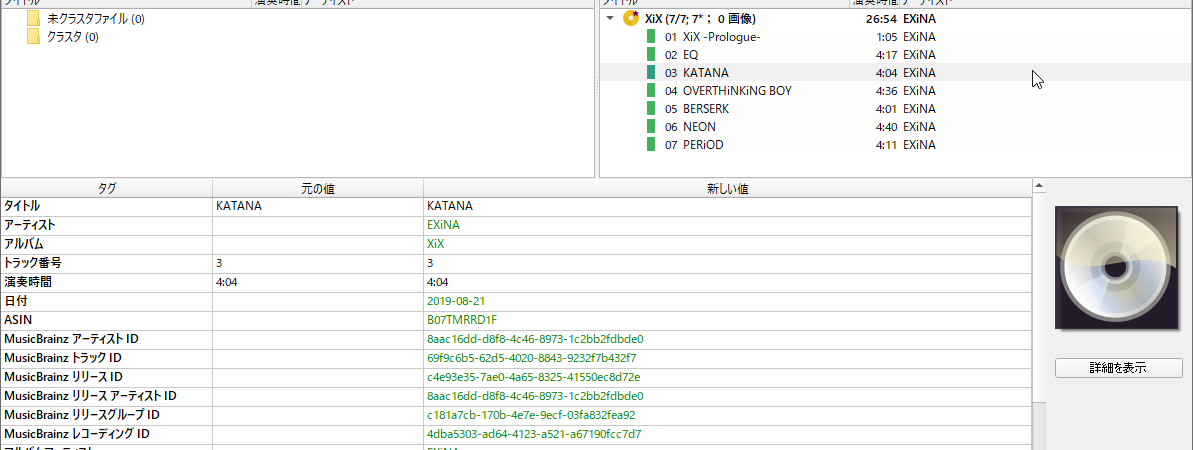
Task: Click the タグ column header
Action: 106,187
